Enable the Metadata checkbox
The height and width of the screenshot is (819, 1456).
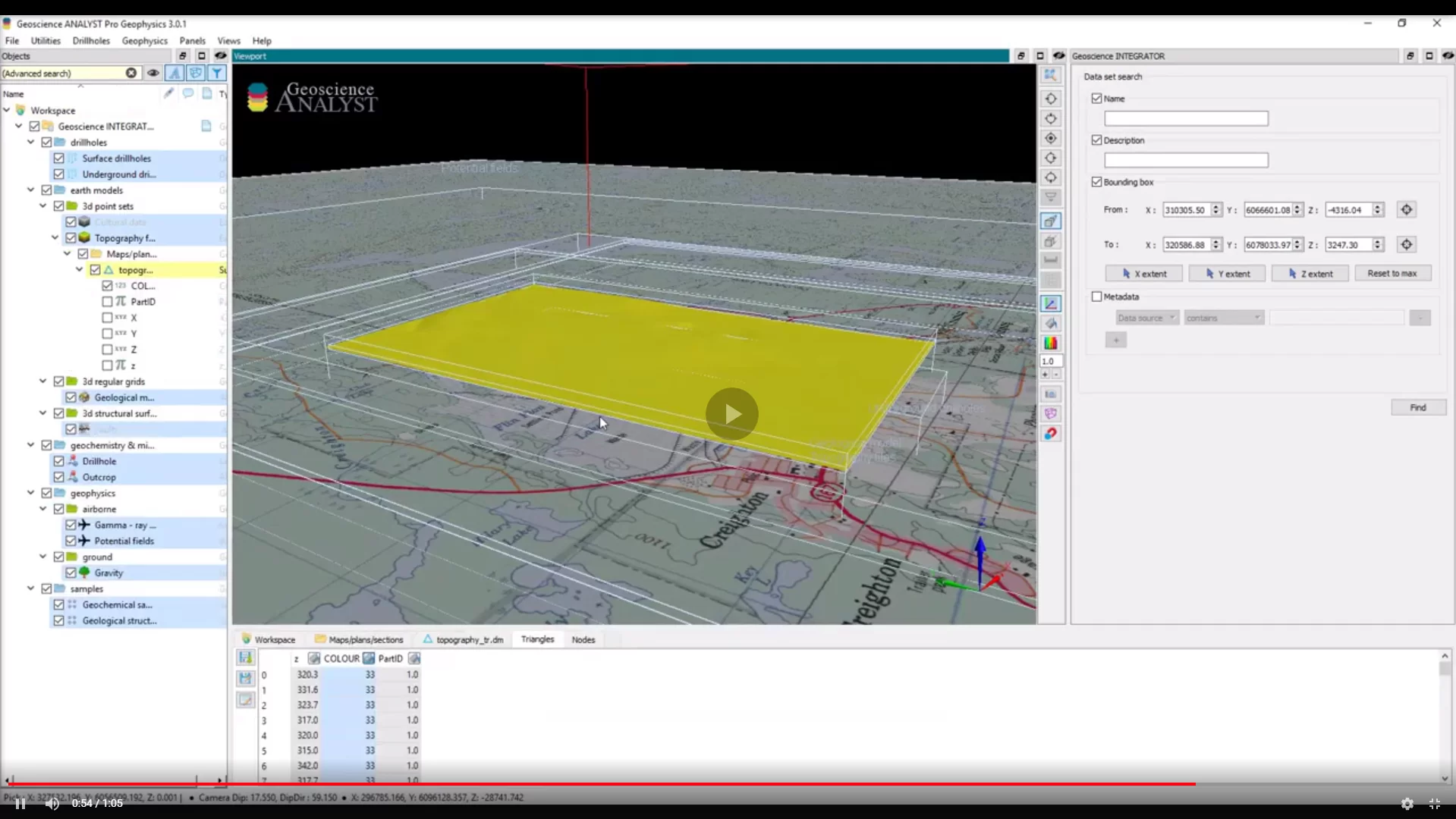click(x=1096, y=297)
